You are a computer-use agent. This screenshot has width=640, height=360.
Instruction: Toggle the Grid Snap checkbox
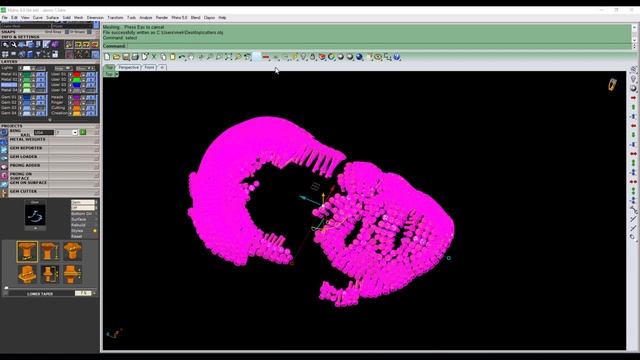pos(67,32)
